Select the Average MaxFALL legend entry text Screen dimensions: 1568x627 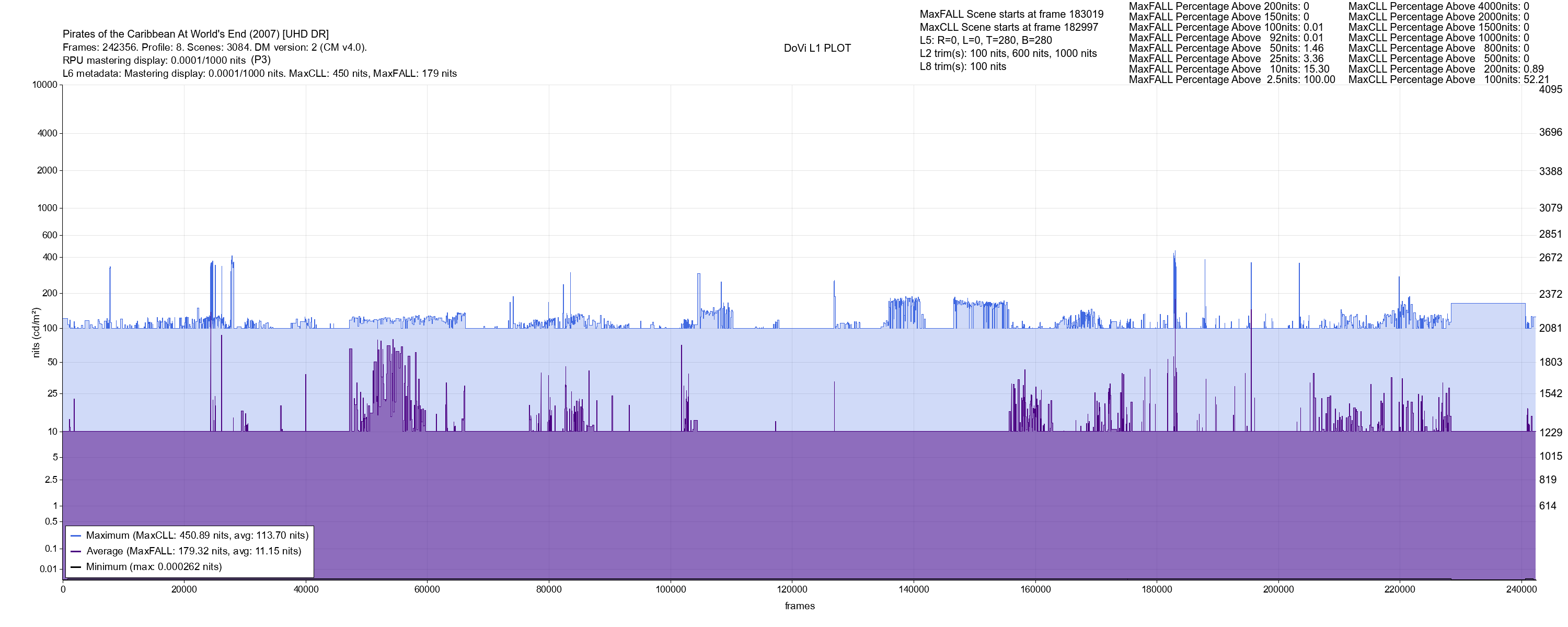click(x=193, y=552)
